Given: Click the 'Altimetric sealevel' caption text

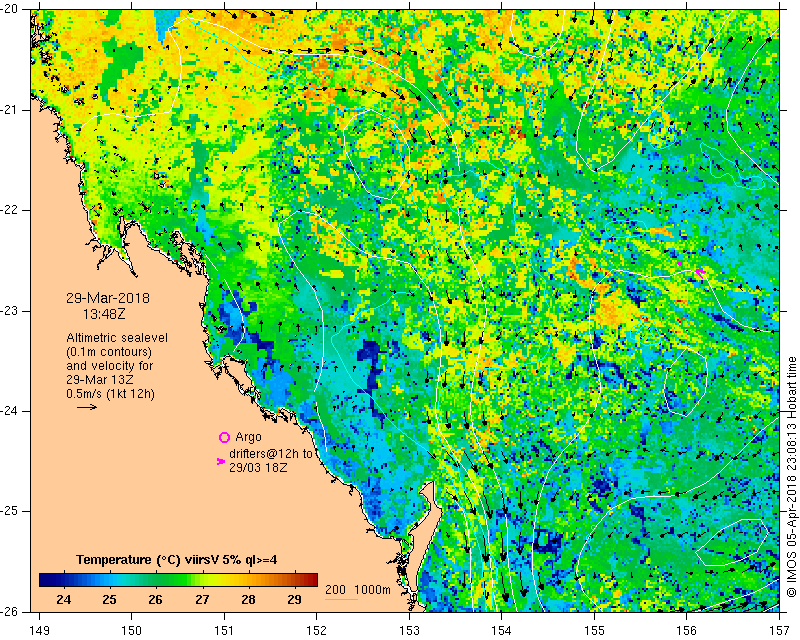Looking at the screenshot, I should [x=117, y=338].
